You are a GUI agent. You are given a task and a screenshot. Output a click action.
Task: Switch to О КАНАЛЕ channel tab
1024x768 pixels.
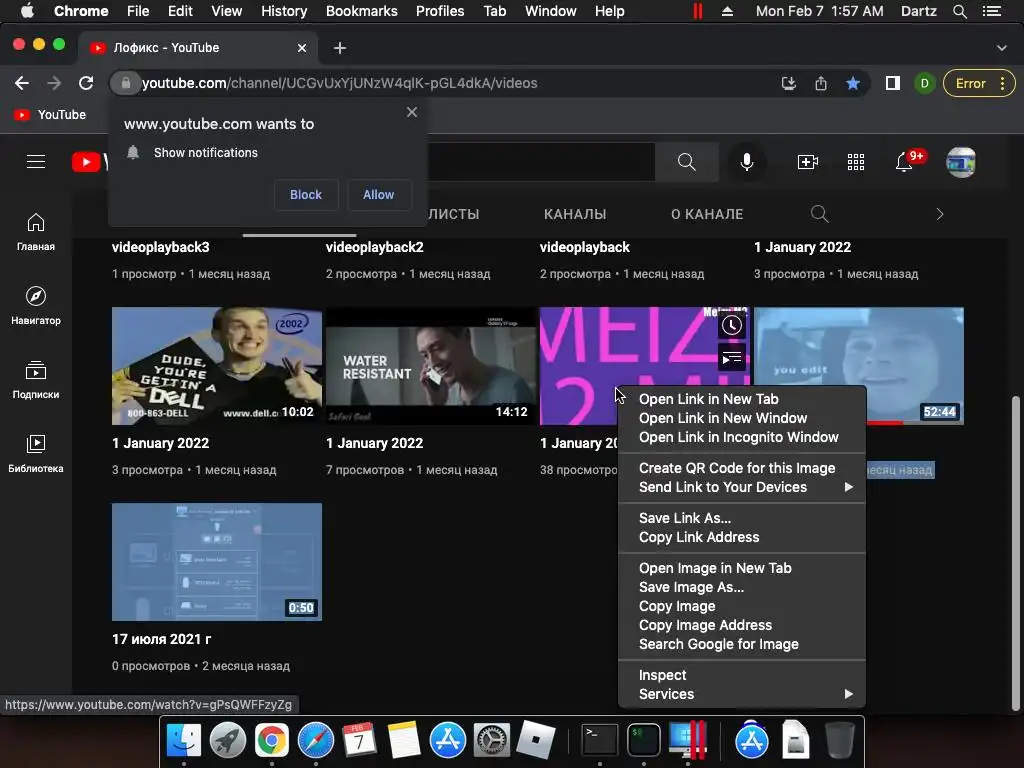pyautogui.click(x=707, y=214)
